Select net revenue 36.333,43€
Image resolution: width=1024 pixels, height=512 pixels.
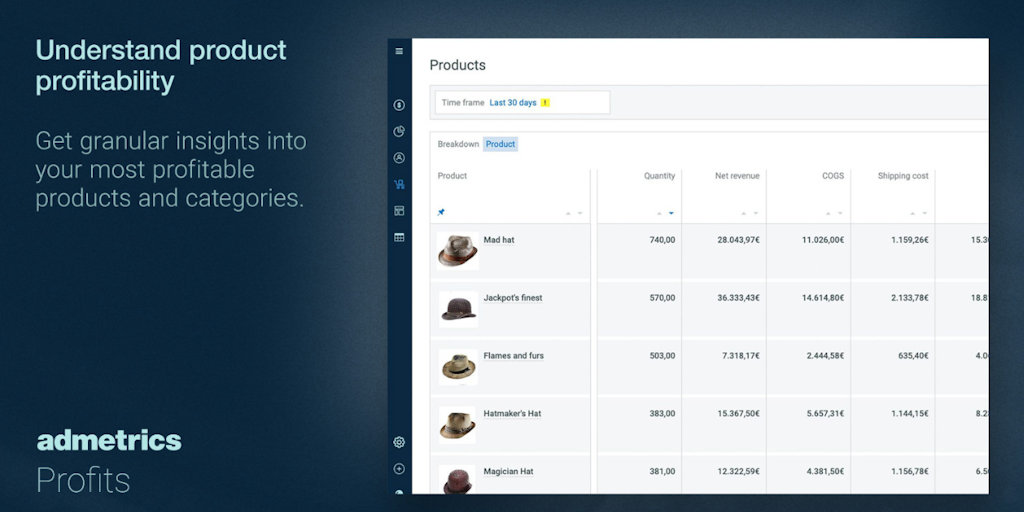point(739,298)
